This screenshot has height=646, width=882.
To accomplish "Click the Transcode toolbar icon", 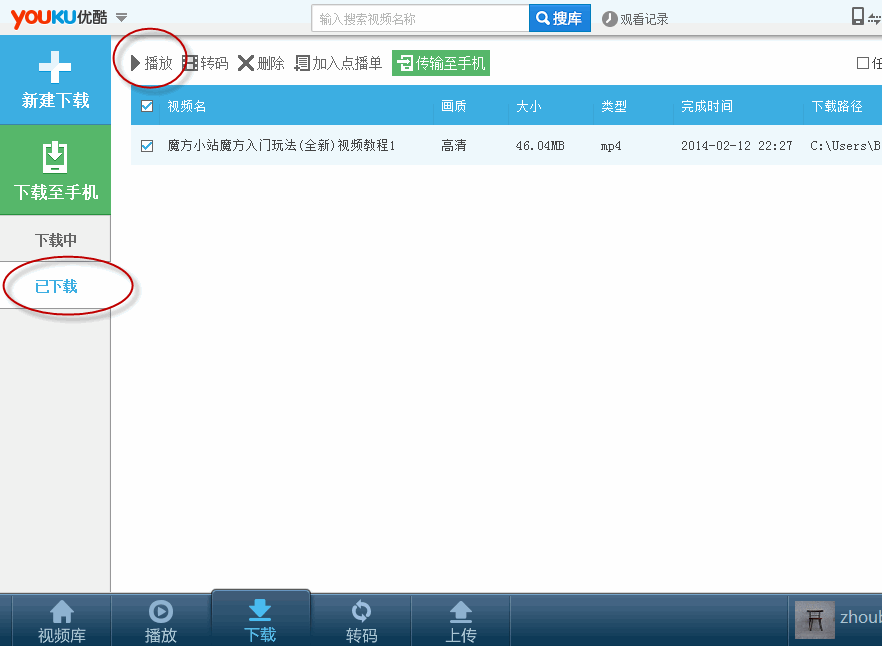I will point(190,63).
